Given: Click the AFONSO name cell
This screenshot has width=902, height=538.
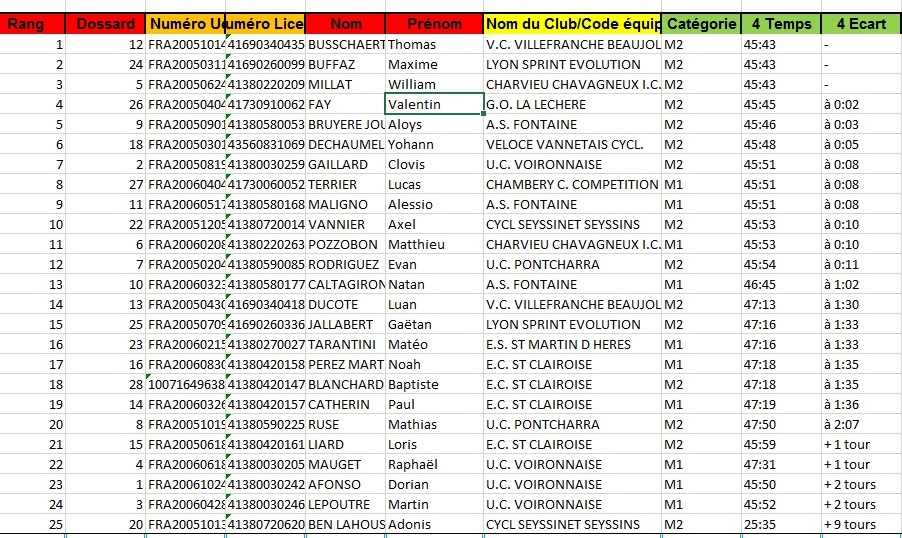Looking at the screenshot, I should point(345,484).
